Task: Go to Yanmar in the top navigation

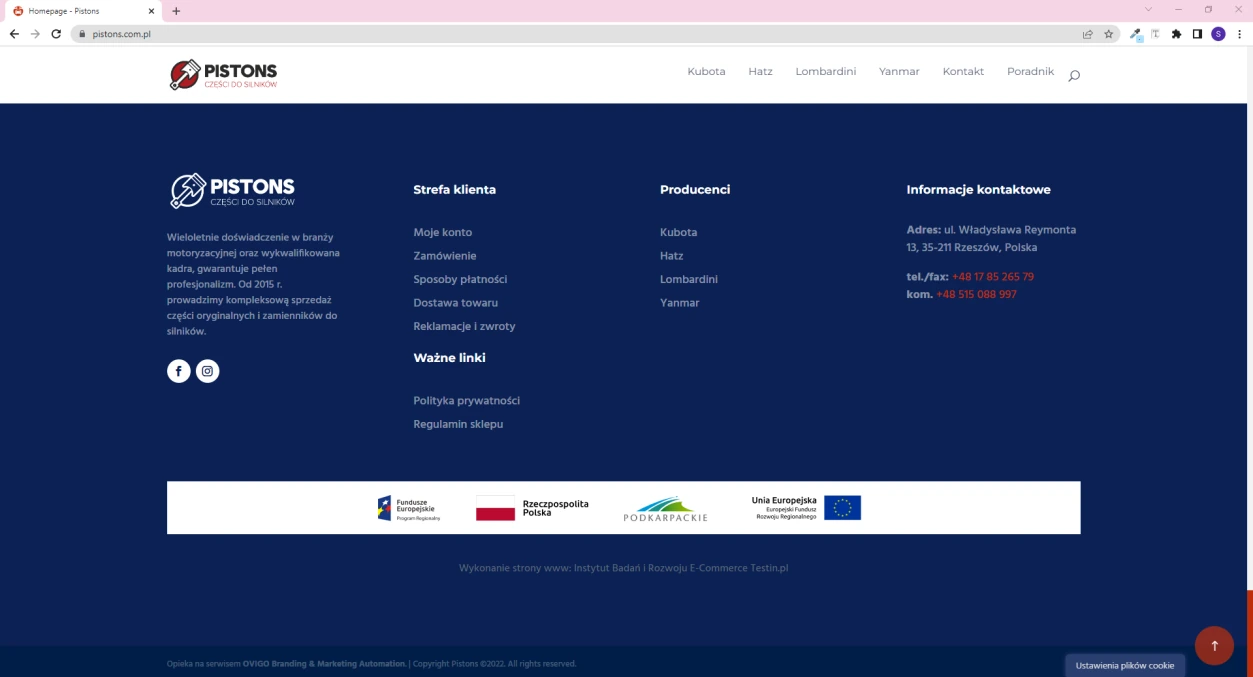Action: 899,71
